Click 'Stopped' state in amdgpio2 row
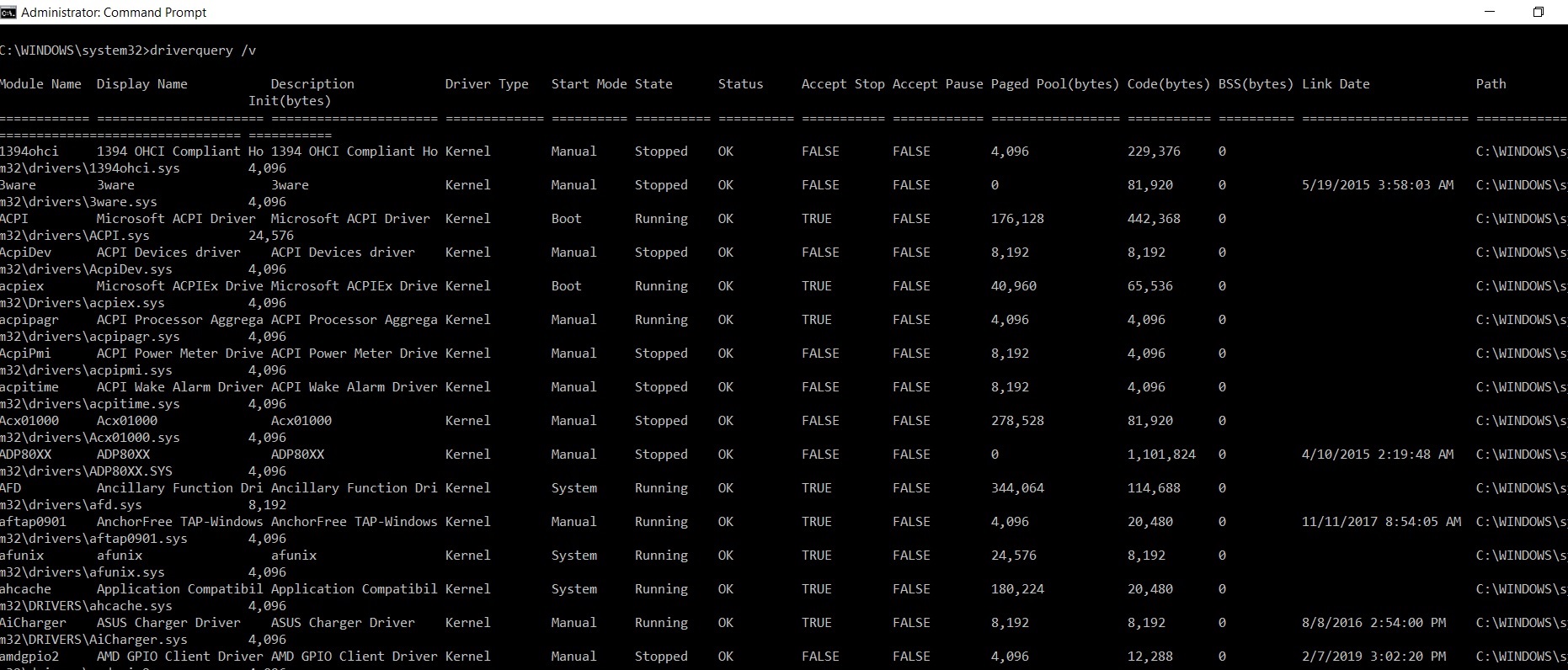The image size is (1568, 670). 661,657
